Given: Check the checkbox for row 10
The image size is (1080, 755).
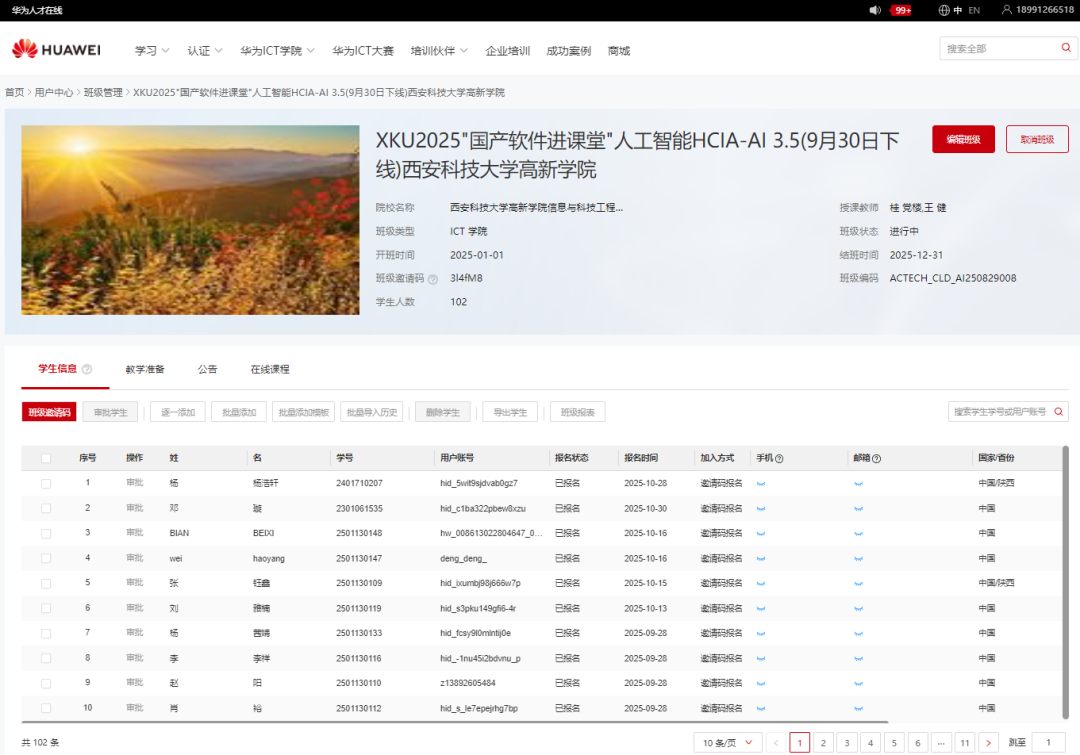Looking at the screenshot, I should [x=46, y=708].
